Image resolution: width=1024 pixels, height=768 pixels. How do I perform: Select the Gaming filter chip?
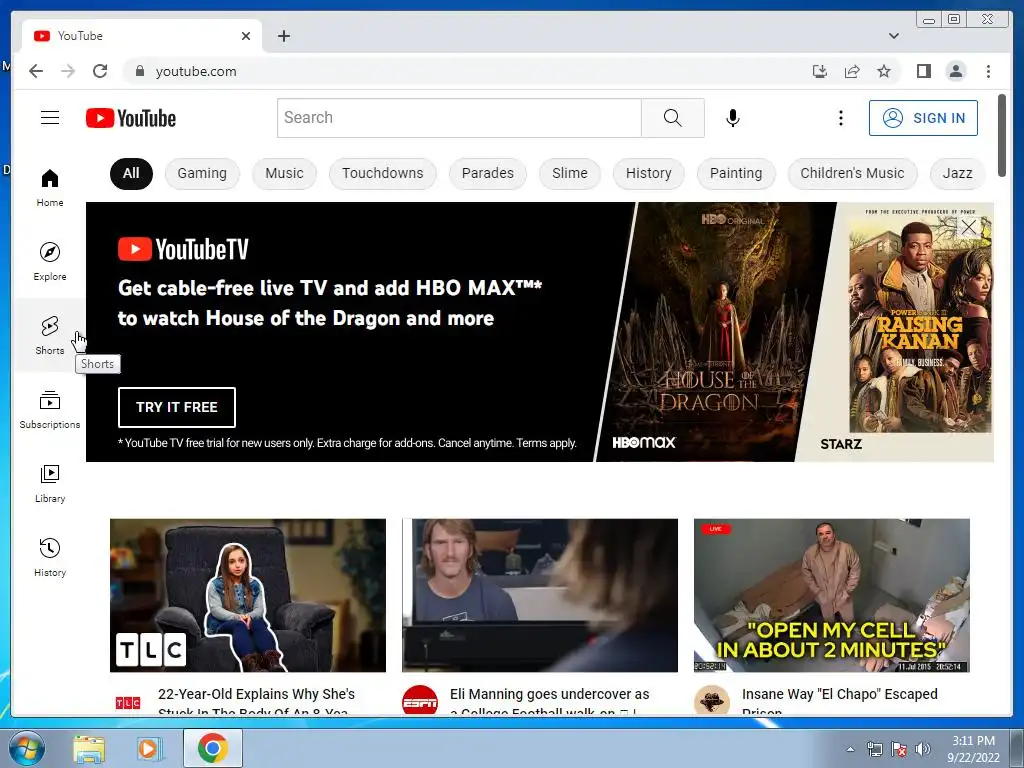pos(202,174)
